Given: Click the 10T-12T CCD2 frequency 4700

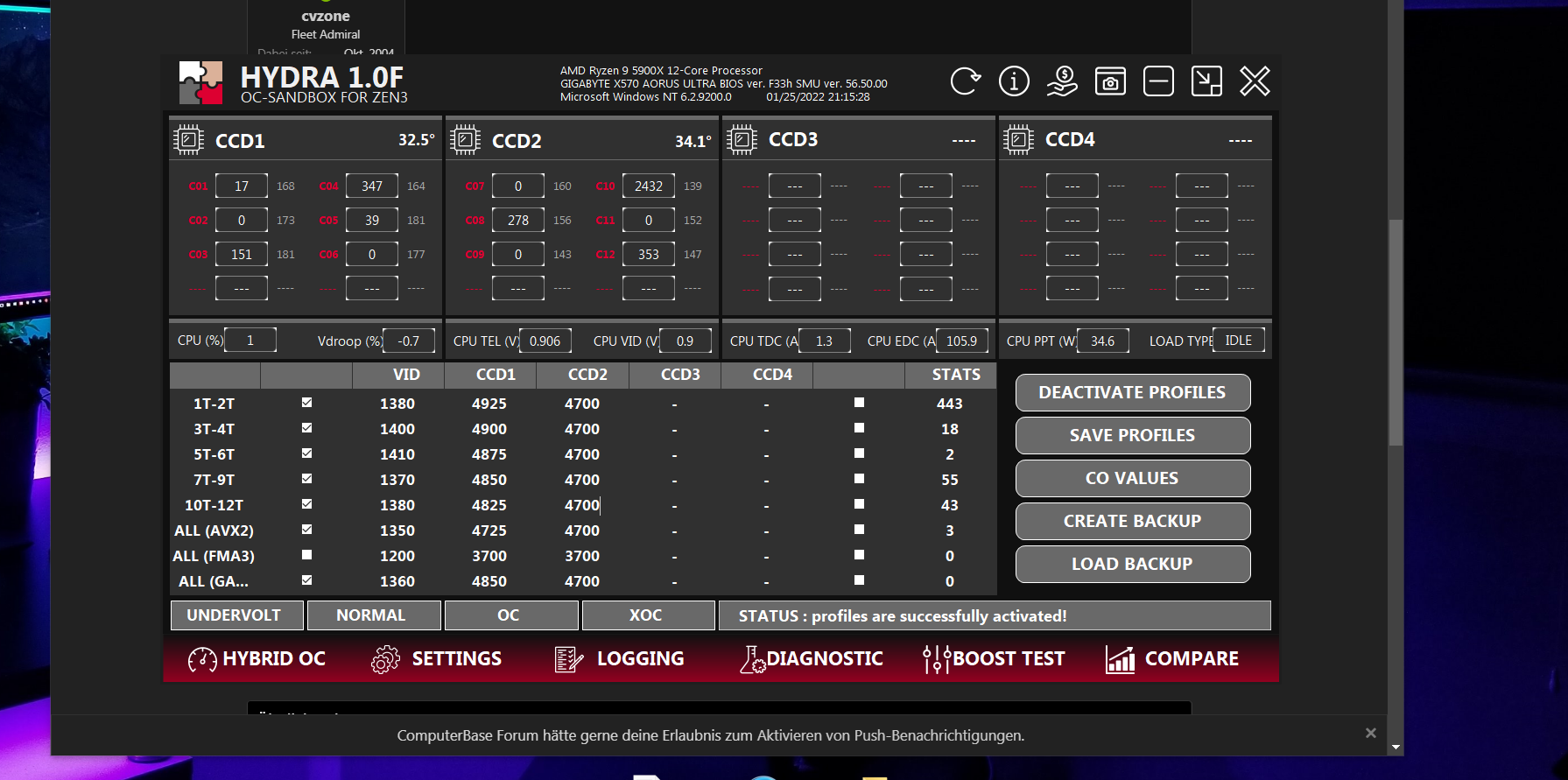Looking at the screenshot, I should pyautogui.click(x=582, y=505).
